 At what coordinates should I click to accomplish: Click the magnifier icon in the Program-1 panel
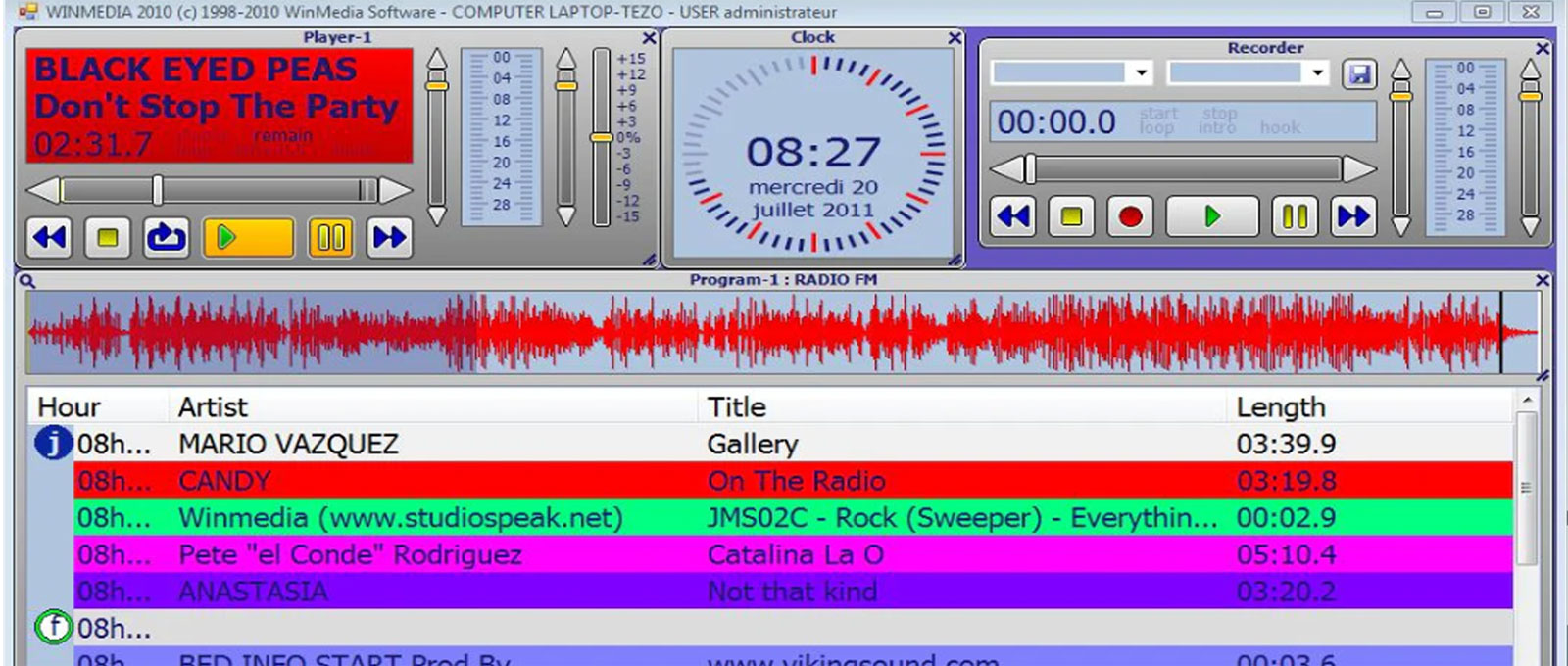point(27,281)
